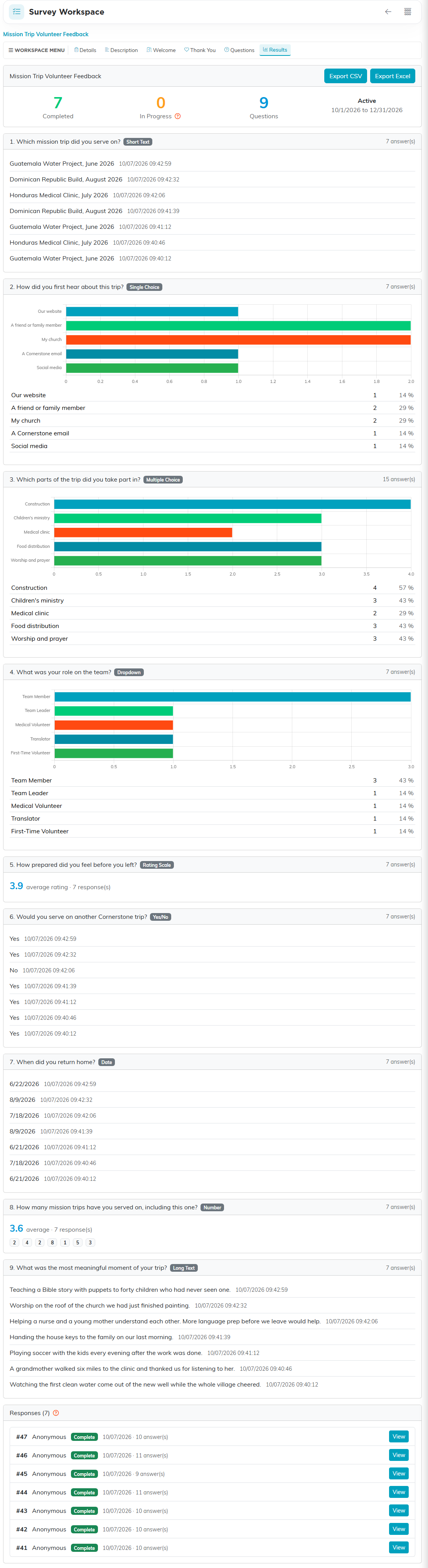View response #41
This screenshot has height=1568, width=428.
(x=399, y=1547)
